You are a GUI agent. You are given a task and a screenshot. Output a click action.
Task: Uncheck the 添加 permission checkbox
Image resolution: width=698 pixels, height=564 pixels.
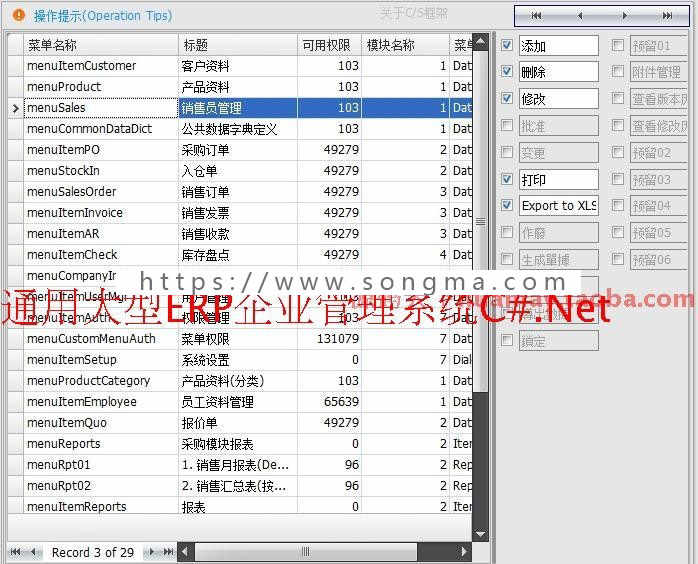tap(507, 45)
